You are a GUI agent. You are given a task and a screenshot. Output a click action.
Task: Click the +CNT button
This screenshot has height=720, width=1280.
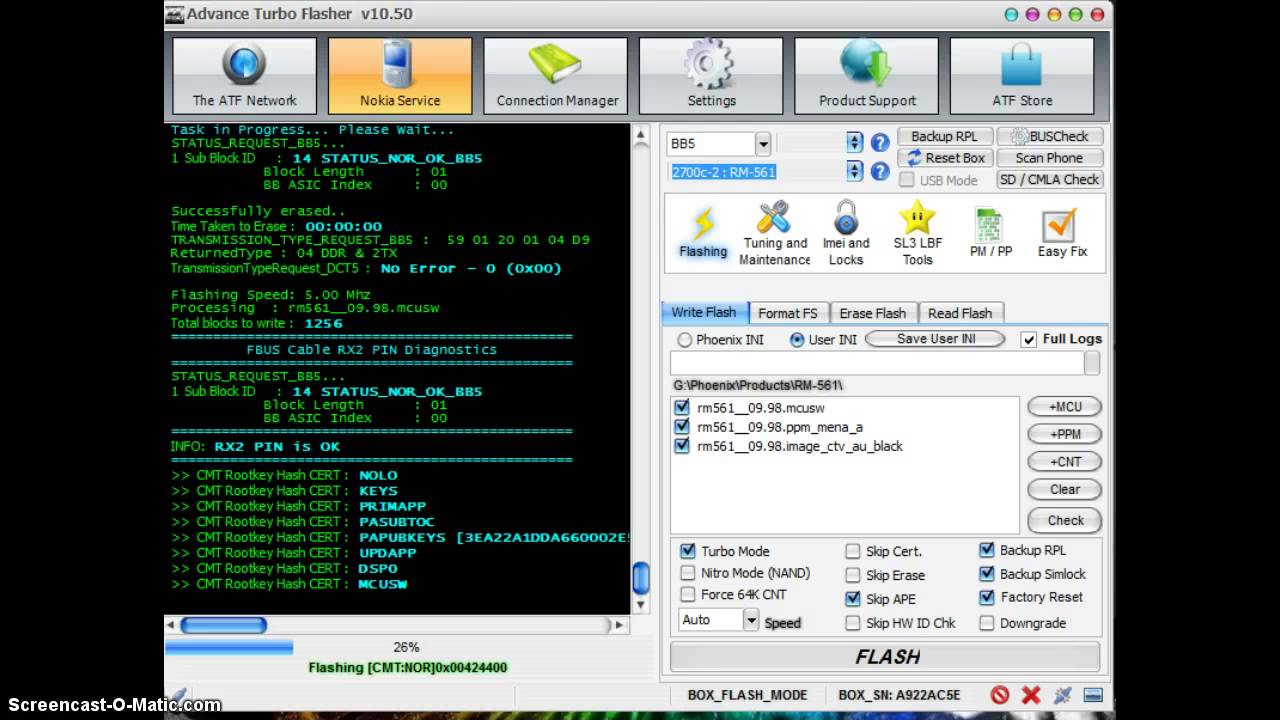pyautogui.click(x=1065, y=462)
